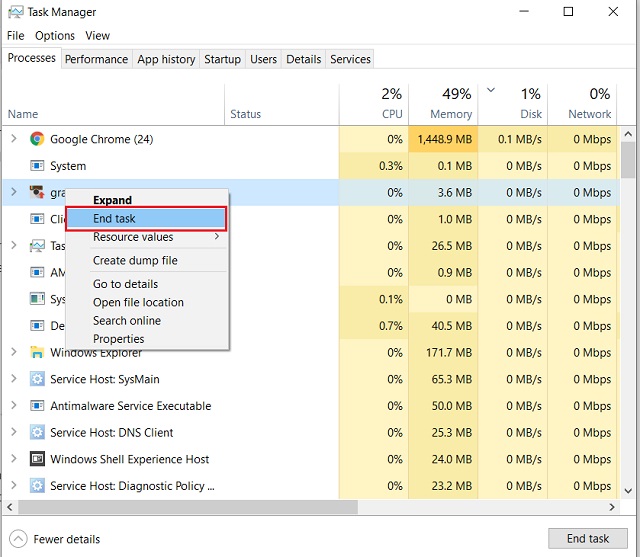Image resolution: width=640 pixels, height=557 pixels.
Task: Select the Service Host: SysMain row name
Action: click(104, 379)
